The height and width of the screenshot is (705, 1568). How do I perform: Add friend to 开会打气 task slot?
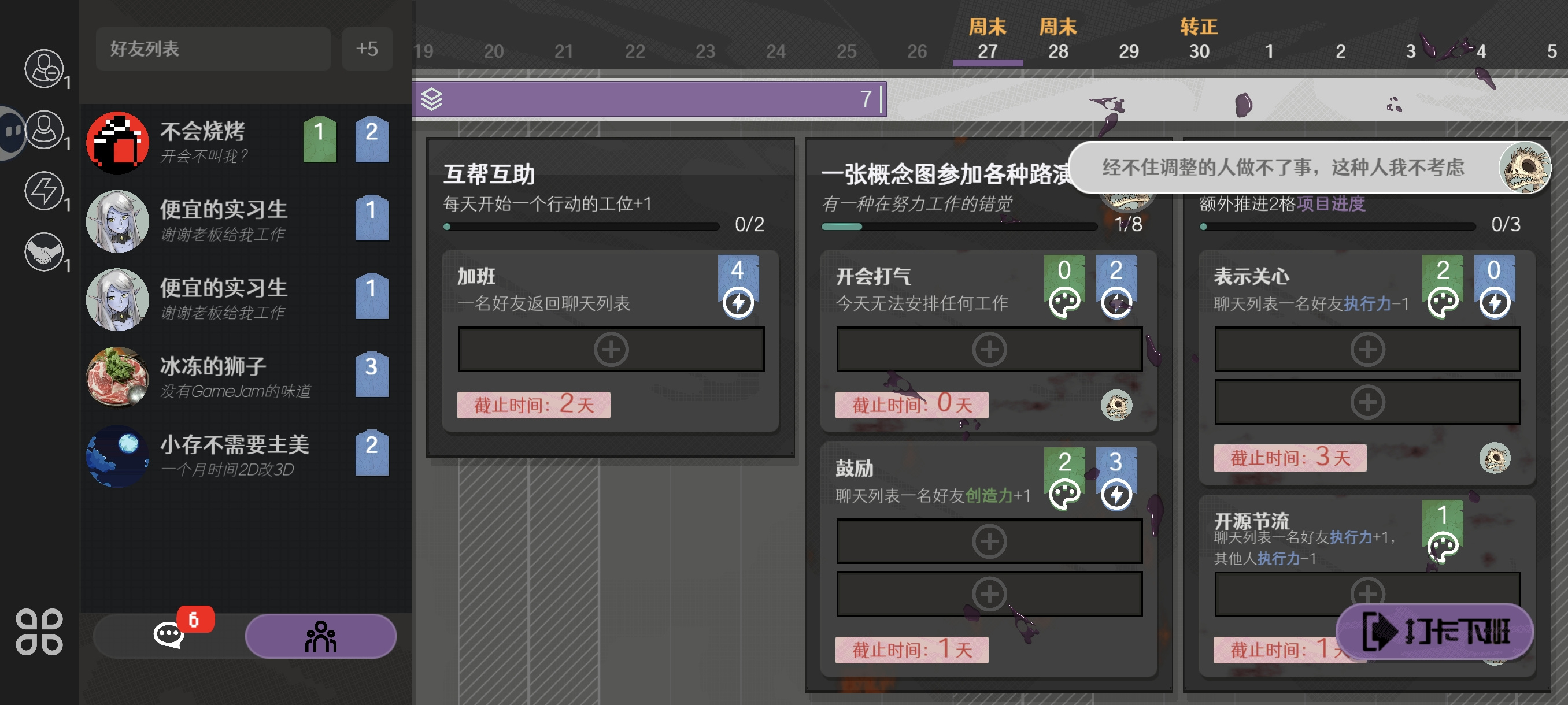click(989, 349)
